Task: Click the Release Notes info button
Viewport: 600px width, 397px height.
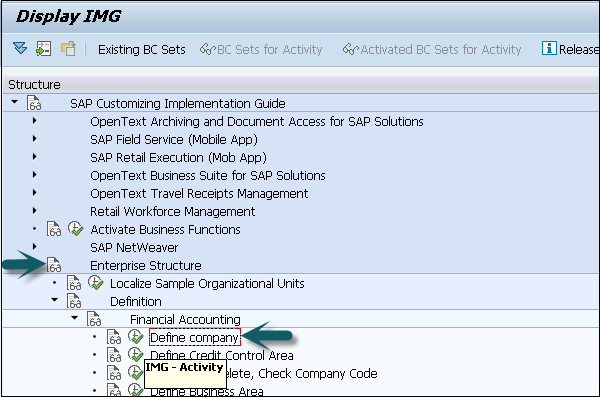Action: 570,49
